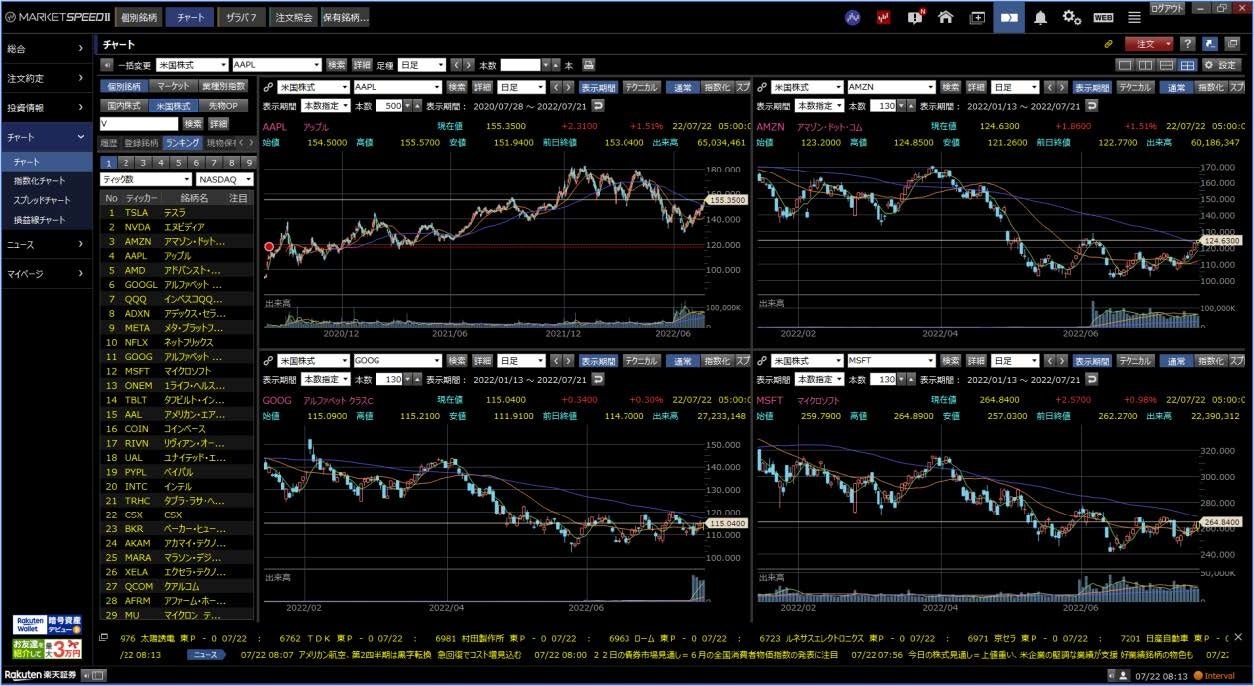
Task: Click the add-window icon in the top bar
Action: 977,17
